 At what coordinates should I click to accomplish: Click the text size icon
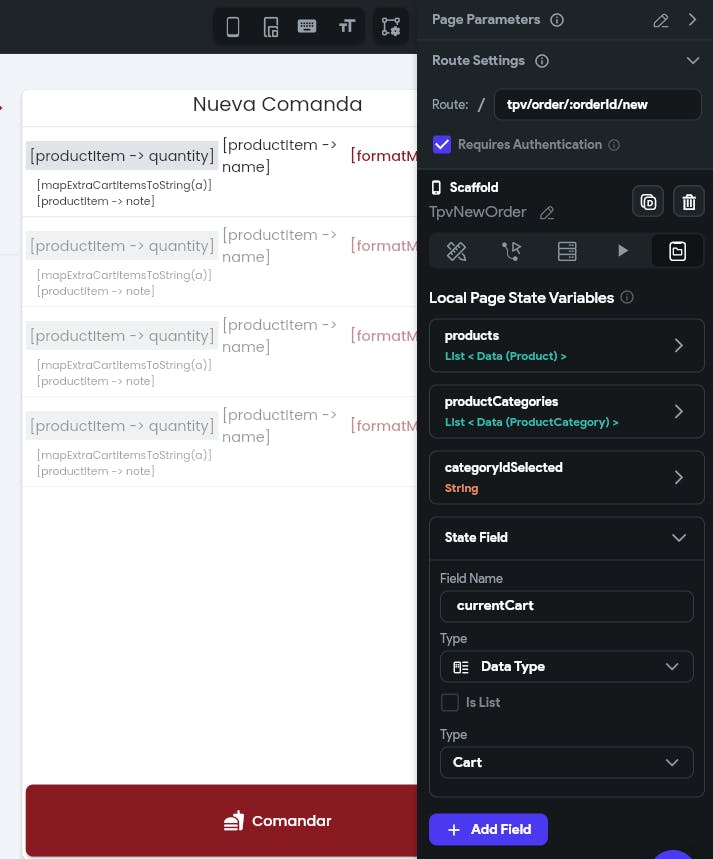(347, 27)
